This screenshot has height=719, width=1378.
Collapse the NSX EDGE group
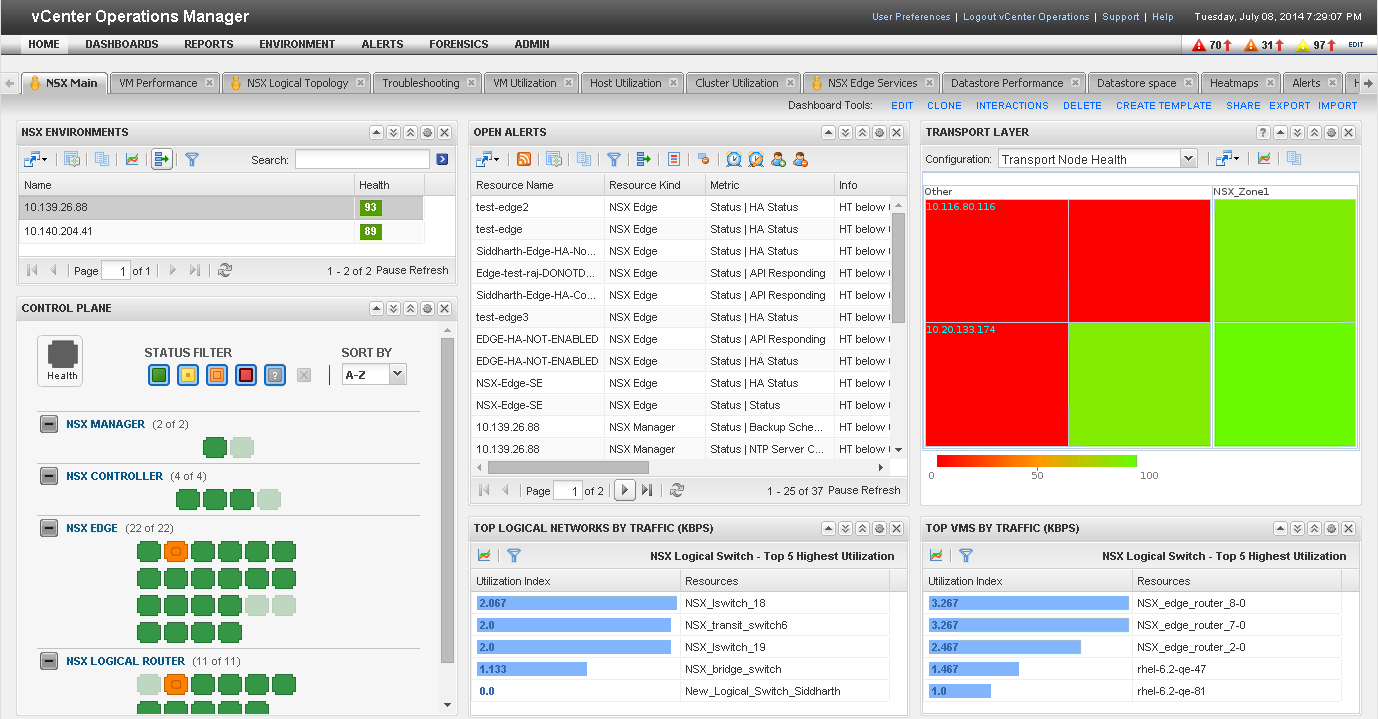pos(48,528)
